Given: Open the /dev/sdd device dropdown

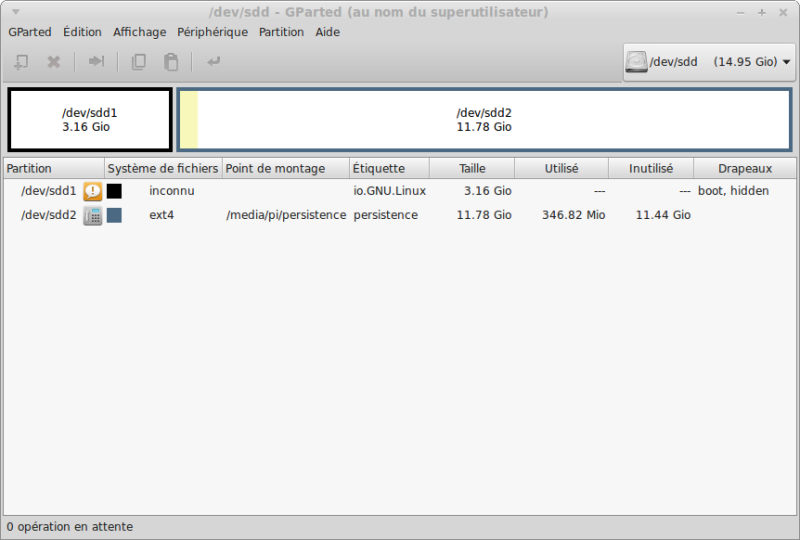Looking at the screenshot, I should pyautogui.click(x=709, y=62).
